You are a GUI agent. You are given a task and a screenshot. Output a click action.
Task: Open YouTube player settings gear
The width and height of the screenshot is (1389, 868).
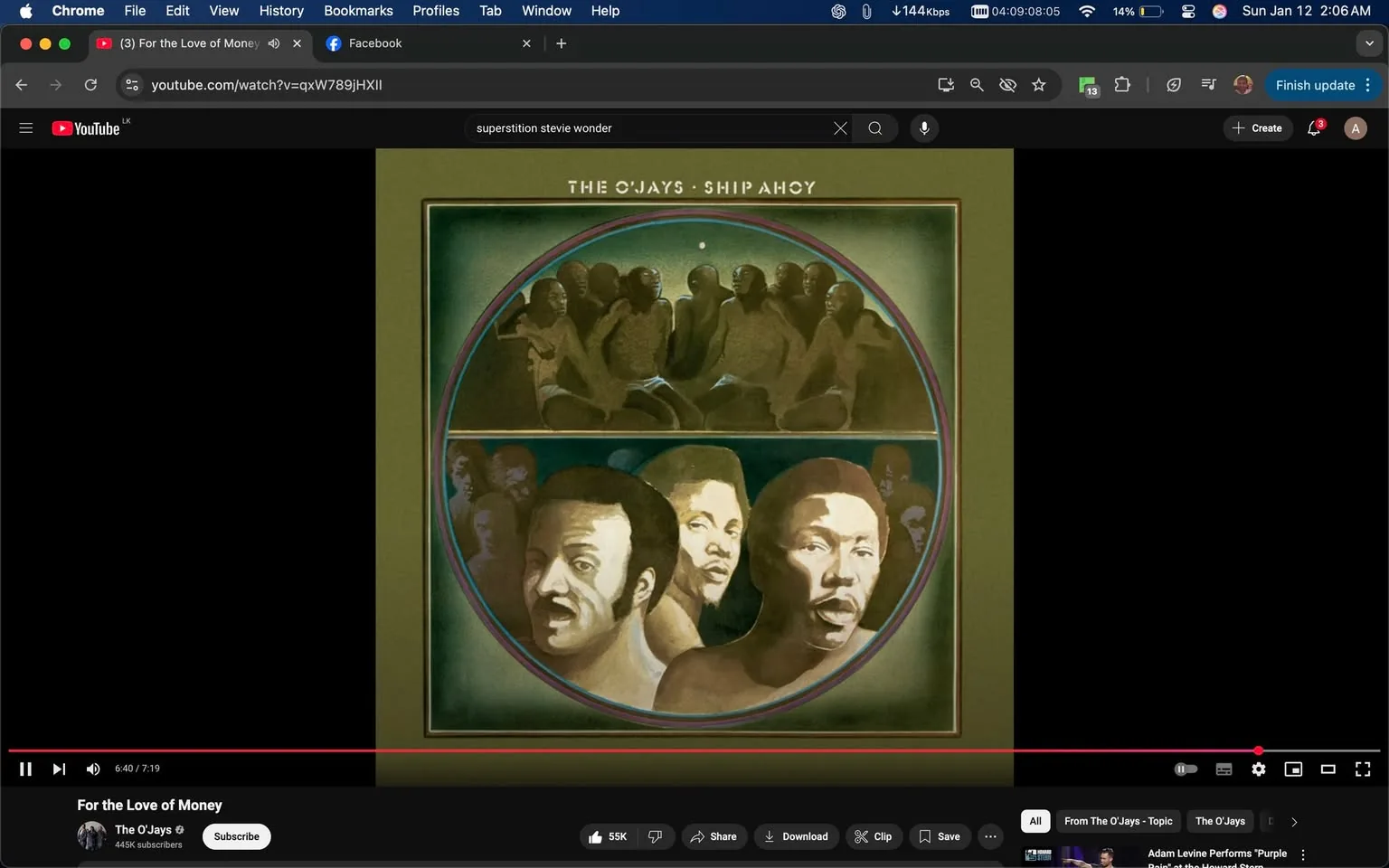[x=1258, y=769]
